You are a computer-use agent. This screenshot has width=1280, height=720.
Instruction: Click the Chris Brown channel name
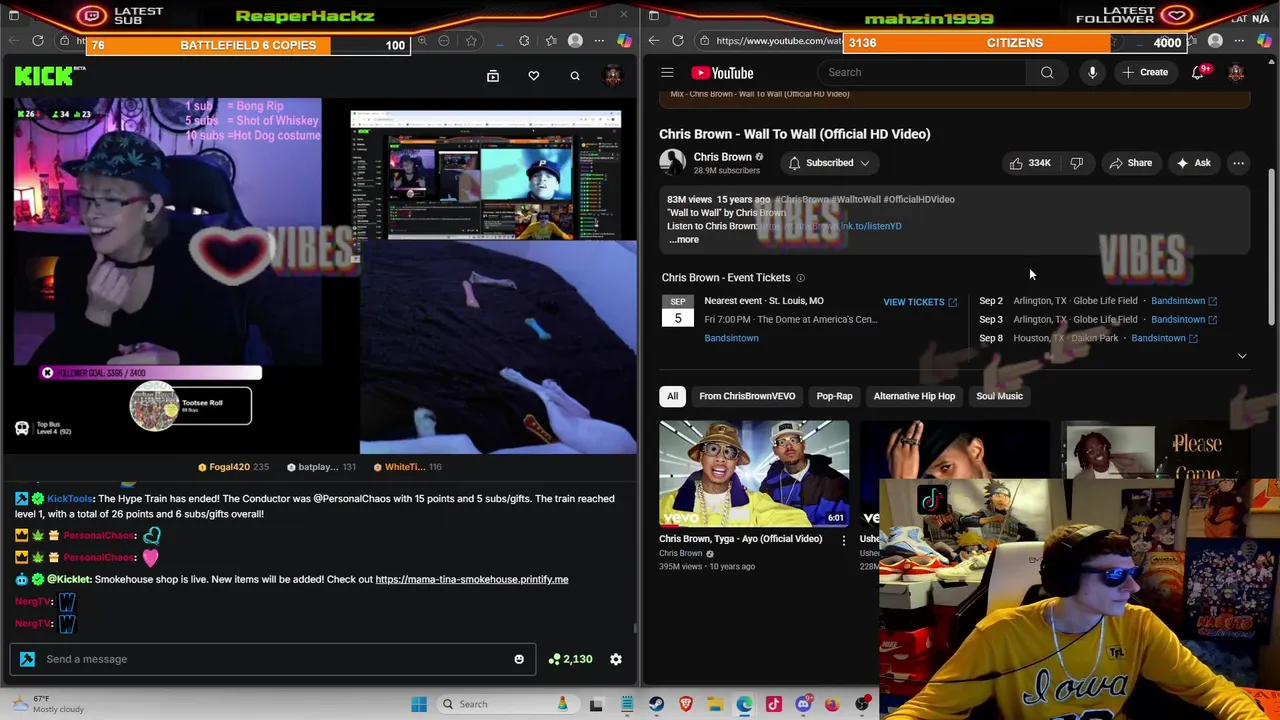point(722,157)
